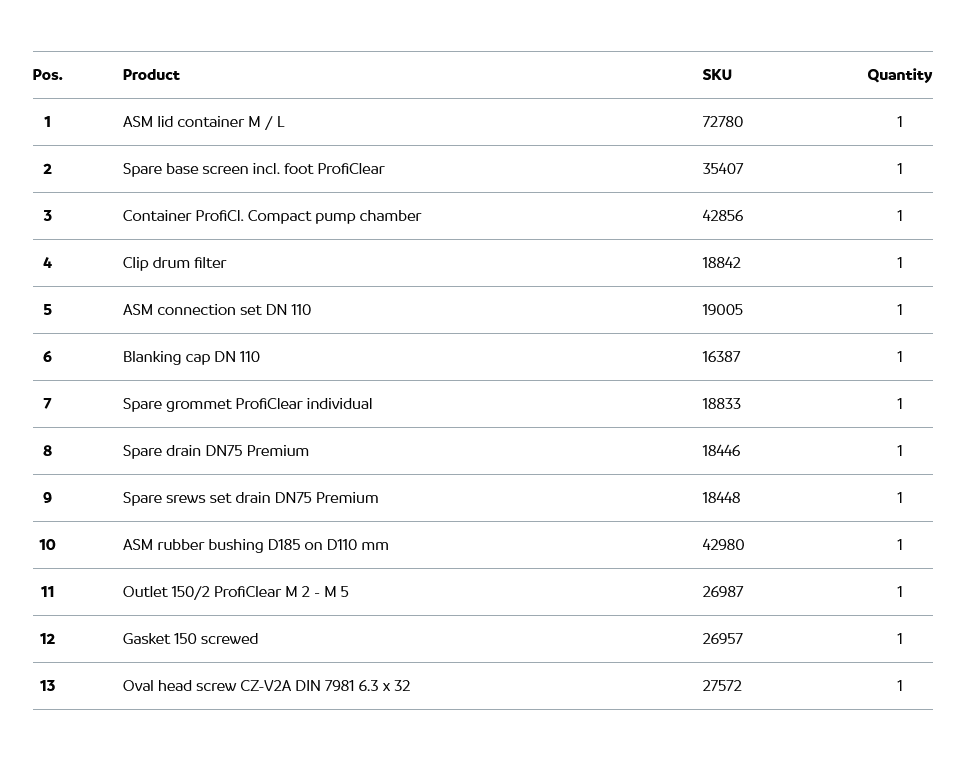Viewport: 957px width, 768px height.
Task: Select Gasket 150 screwed product
Action: tap(190, 639)
